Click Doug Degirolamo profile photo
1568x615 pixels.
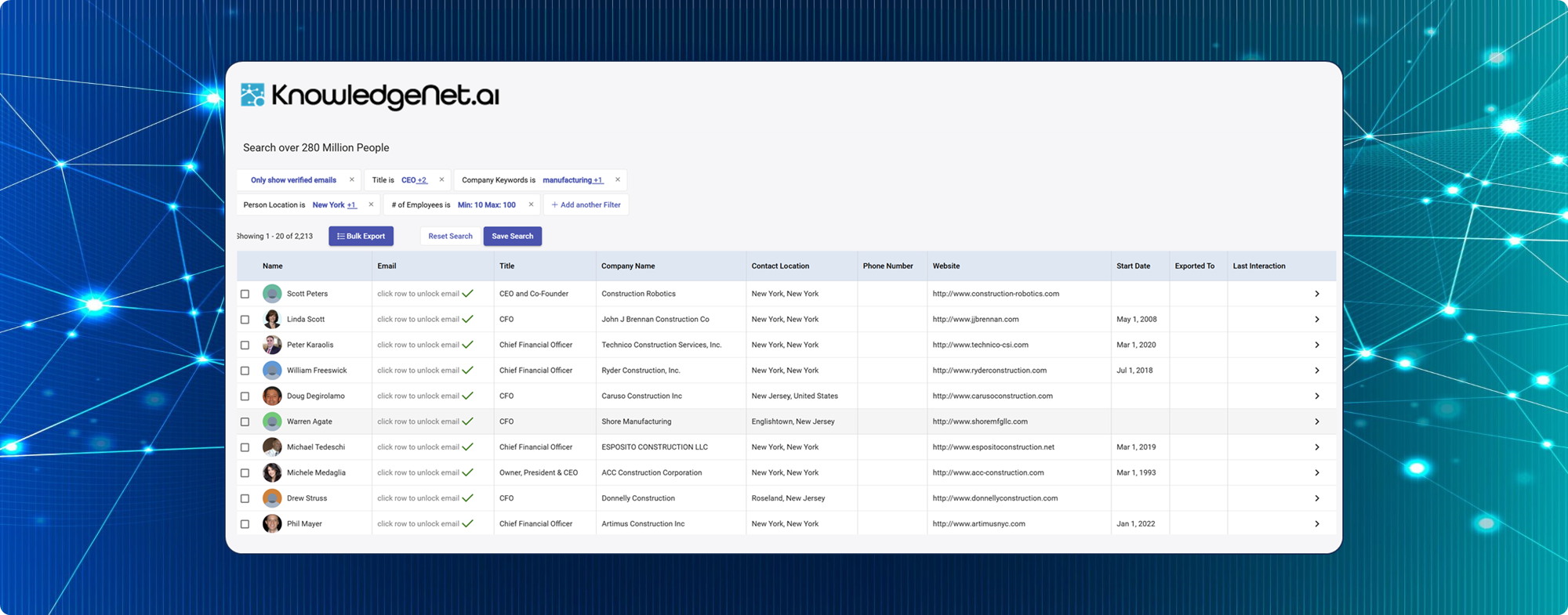pos(272,396)
